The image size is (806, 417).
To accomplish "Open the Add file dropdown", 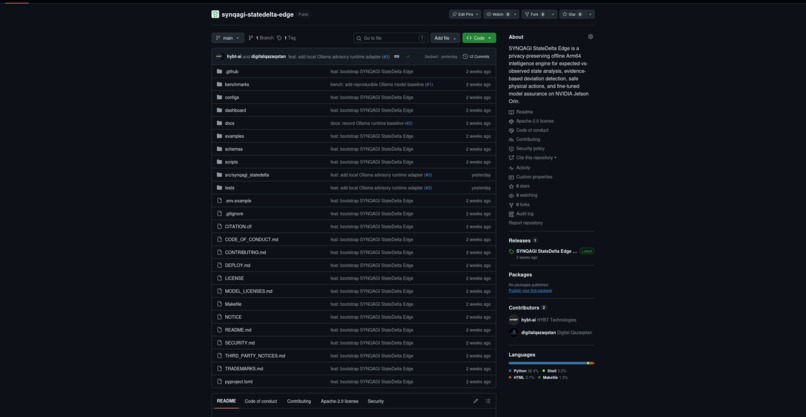I will pyautogui.click(x=445, y=38).
